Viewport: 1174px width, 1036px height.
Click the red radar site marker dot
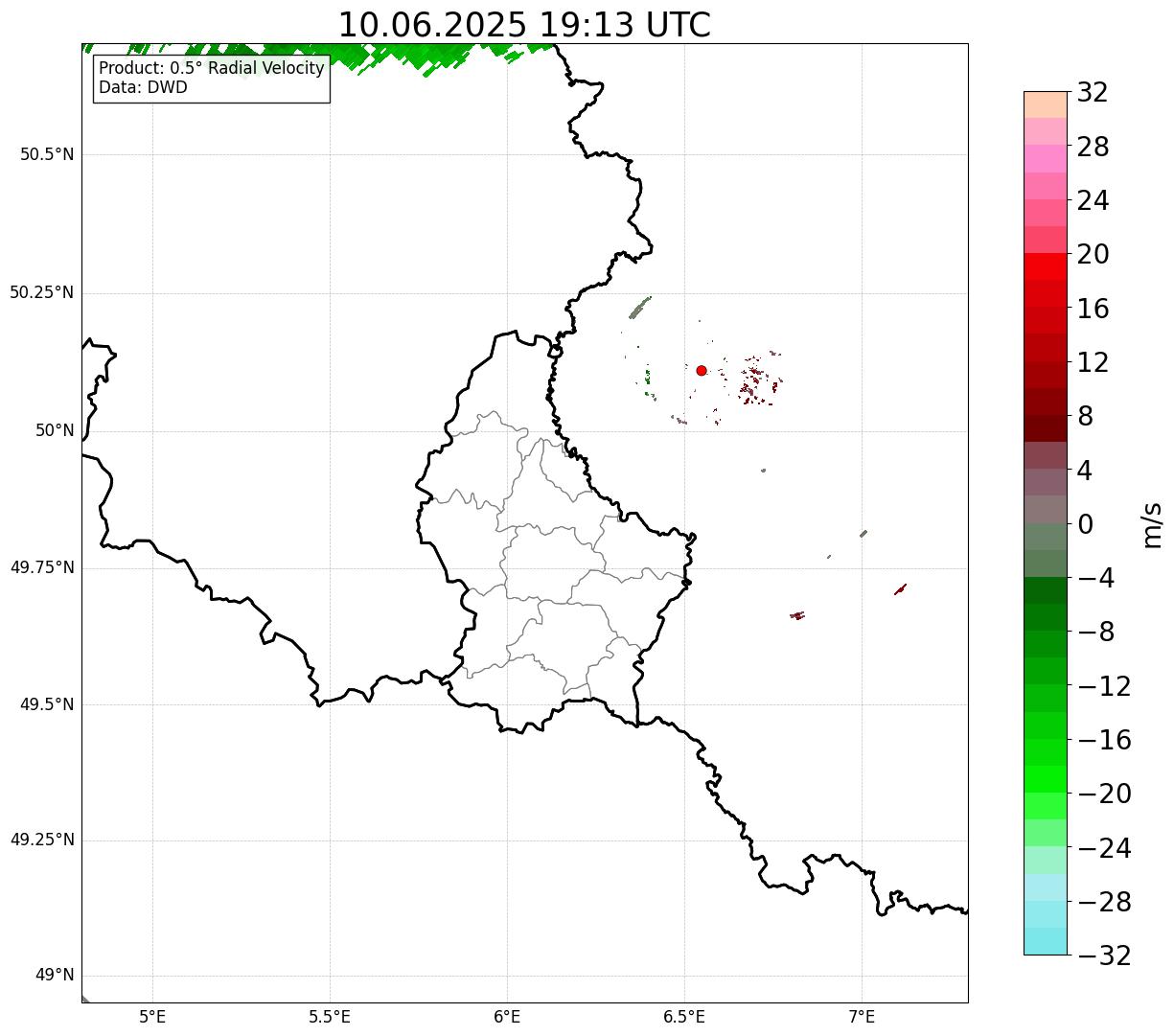point(702,370)
